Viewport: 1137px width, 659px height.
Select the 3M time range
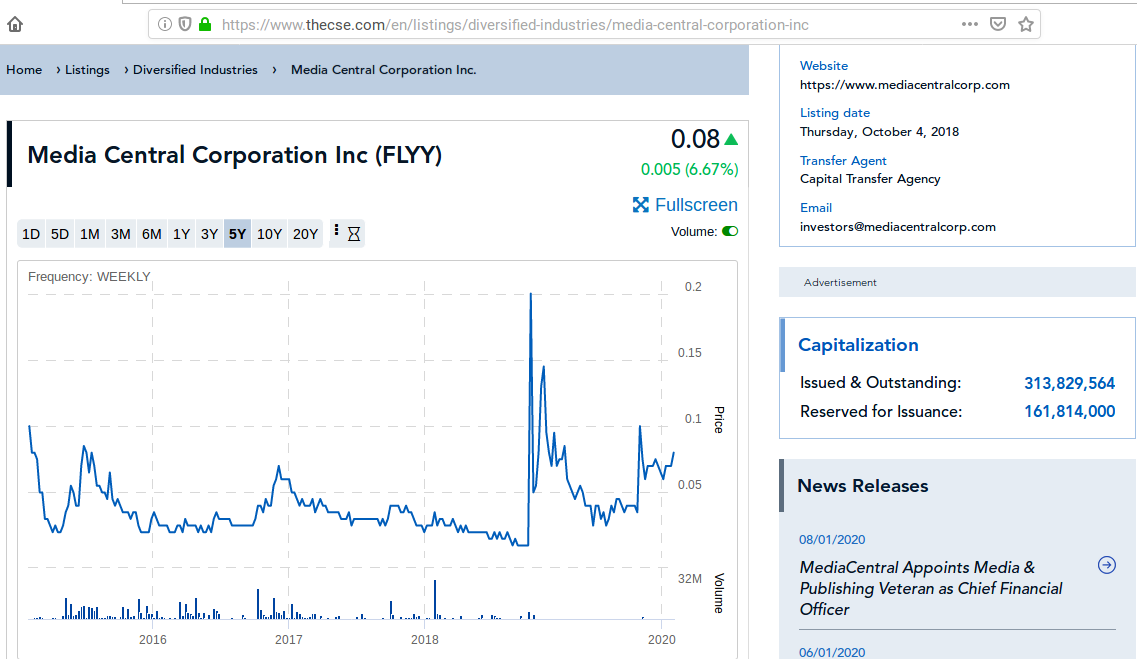pyautogui.click(x=120, y=234)
